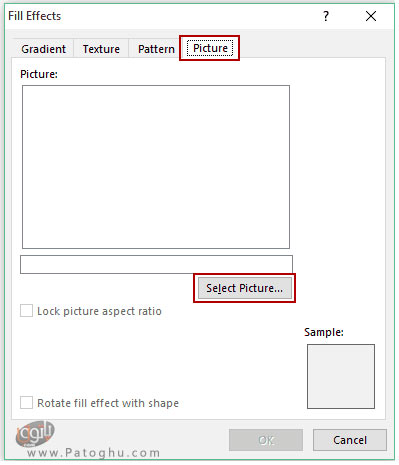
Task: Click inside the large Picture preview box
Action: (x=156, y=167)
